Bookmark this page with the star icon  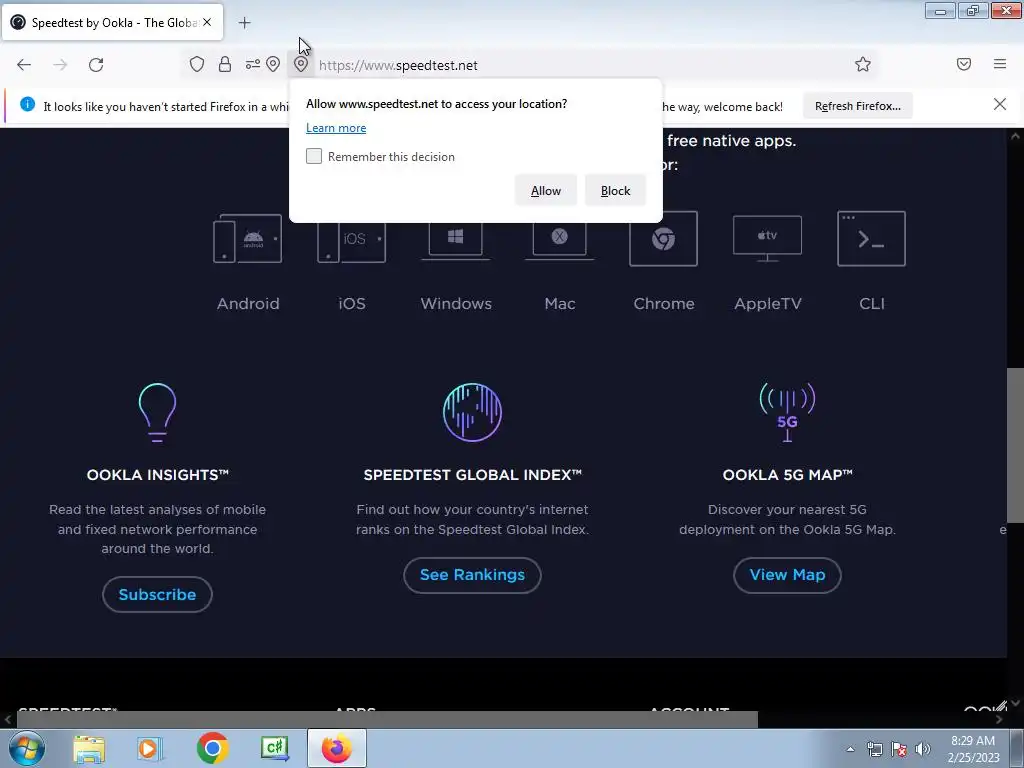pyautogui.click(x=863, y=64)
